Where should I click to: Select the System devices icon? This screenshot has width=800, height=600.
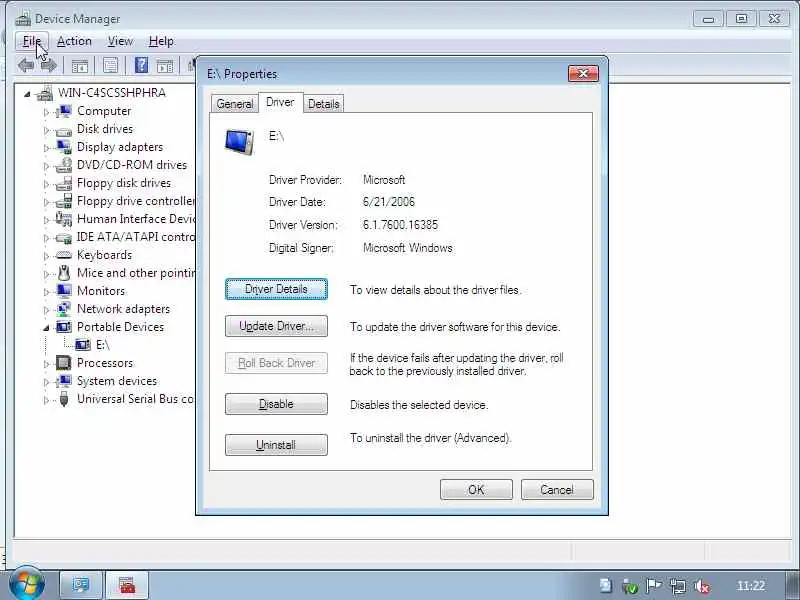point(64,381)
